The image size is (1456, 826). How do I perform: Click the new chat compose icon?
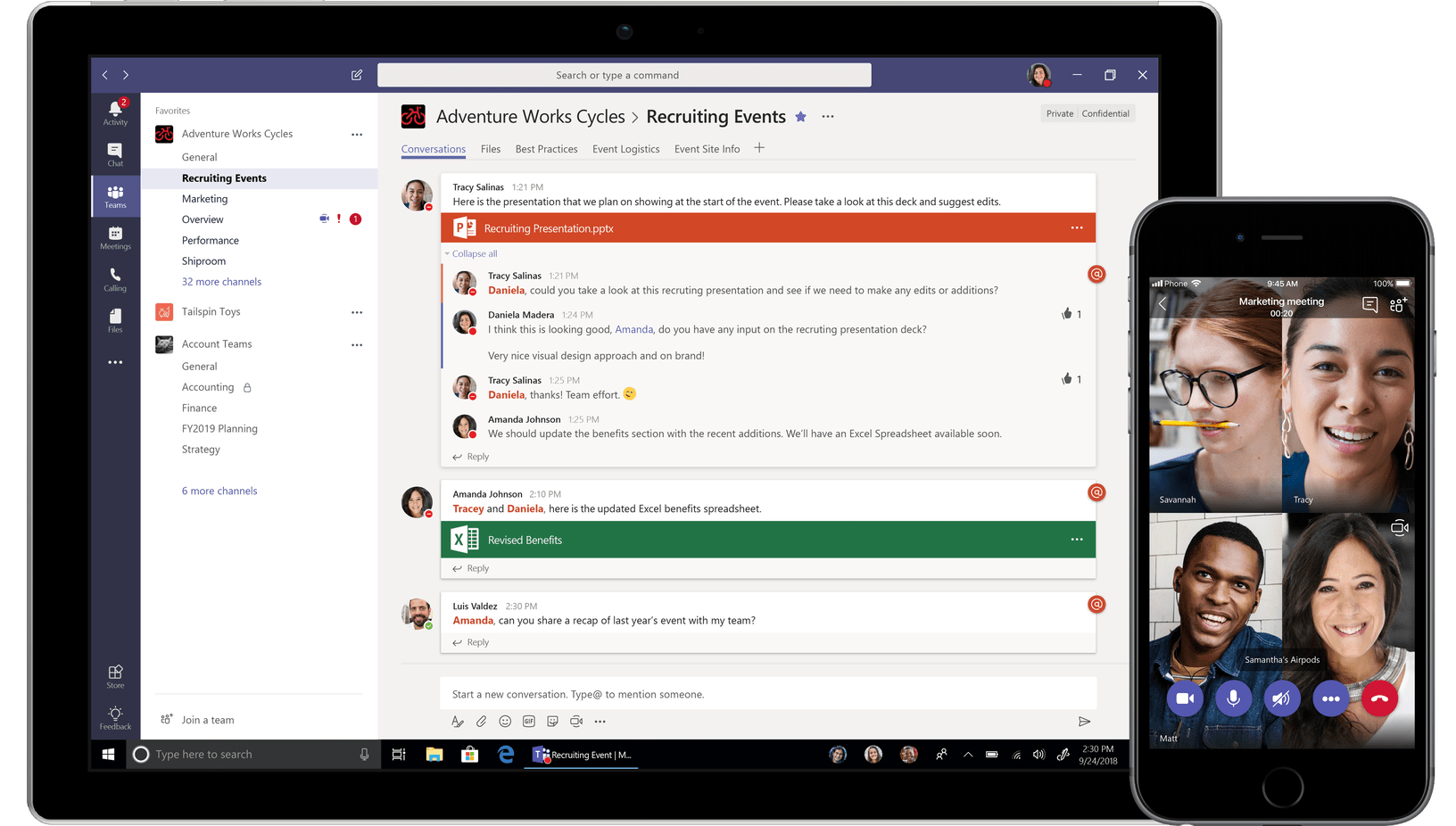pyautogui.click(x=357, y=75)
